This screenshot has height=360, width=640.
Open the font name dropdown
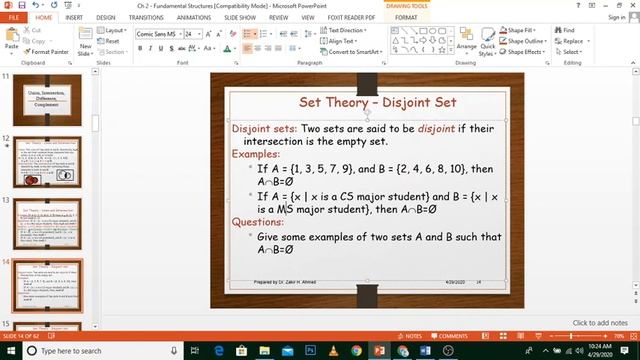coord(180,34)
